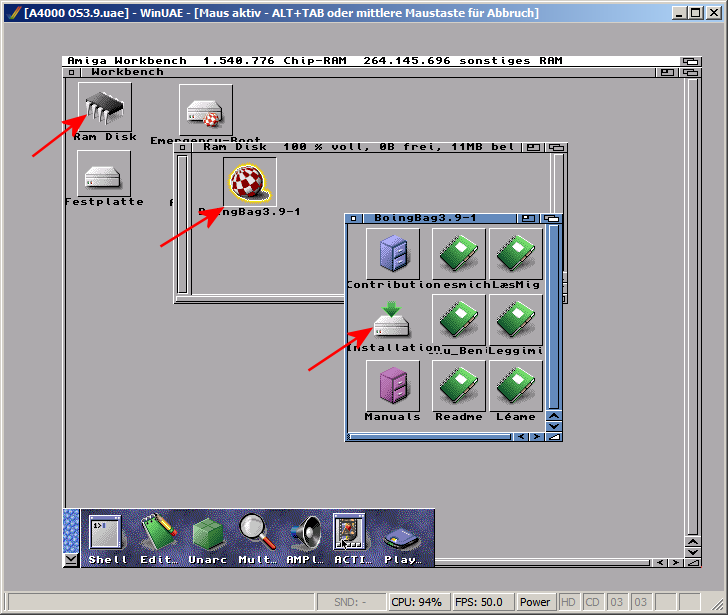Click the Workbench window zoom gadget
The image size is (728, 615).
(667, 72)
